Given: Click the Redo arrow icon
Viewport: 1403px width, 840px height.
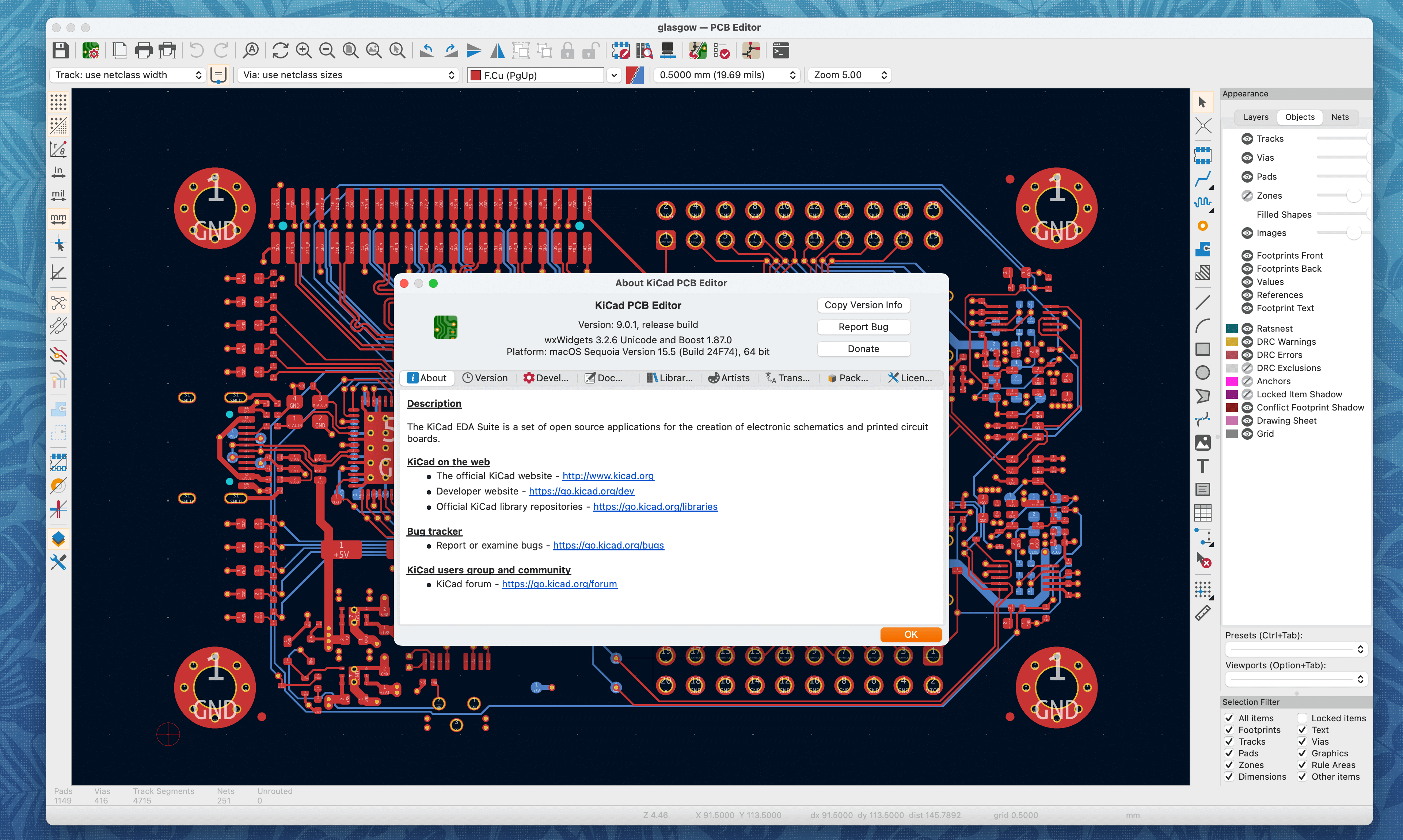Looking at the screenshot, I should (221, 51).
